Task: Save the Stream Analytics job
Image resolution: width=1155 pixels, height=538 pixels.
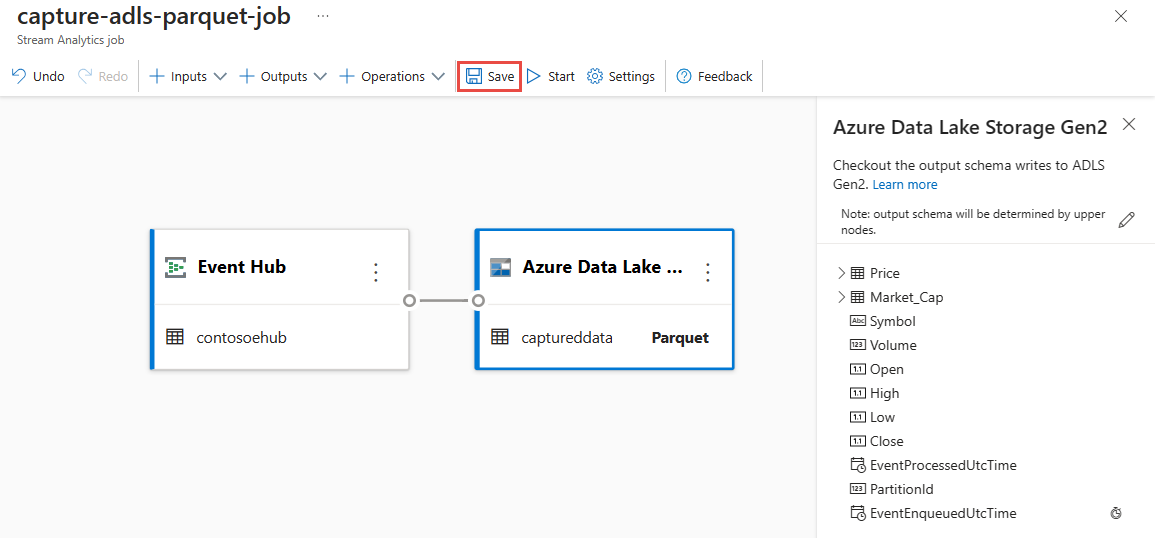Action: coord(490,77)
